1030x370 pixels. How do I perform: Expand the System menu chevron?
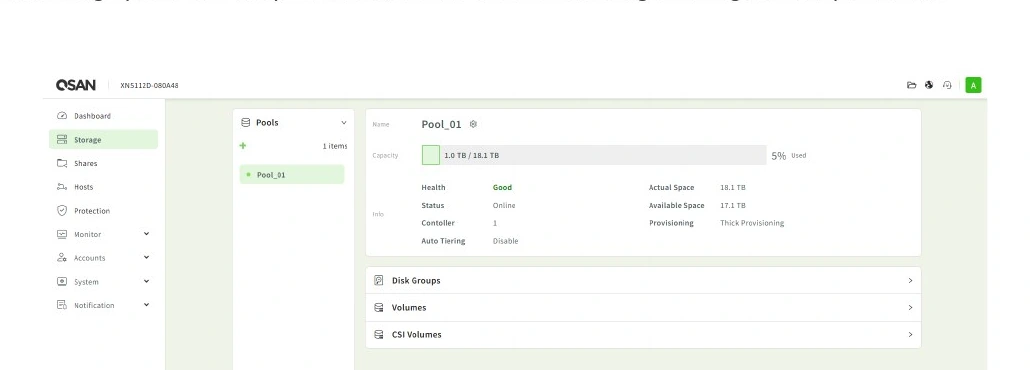(x=146, y=281)
